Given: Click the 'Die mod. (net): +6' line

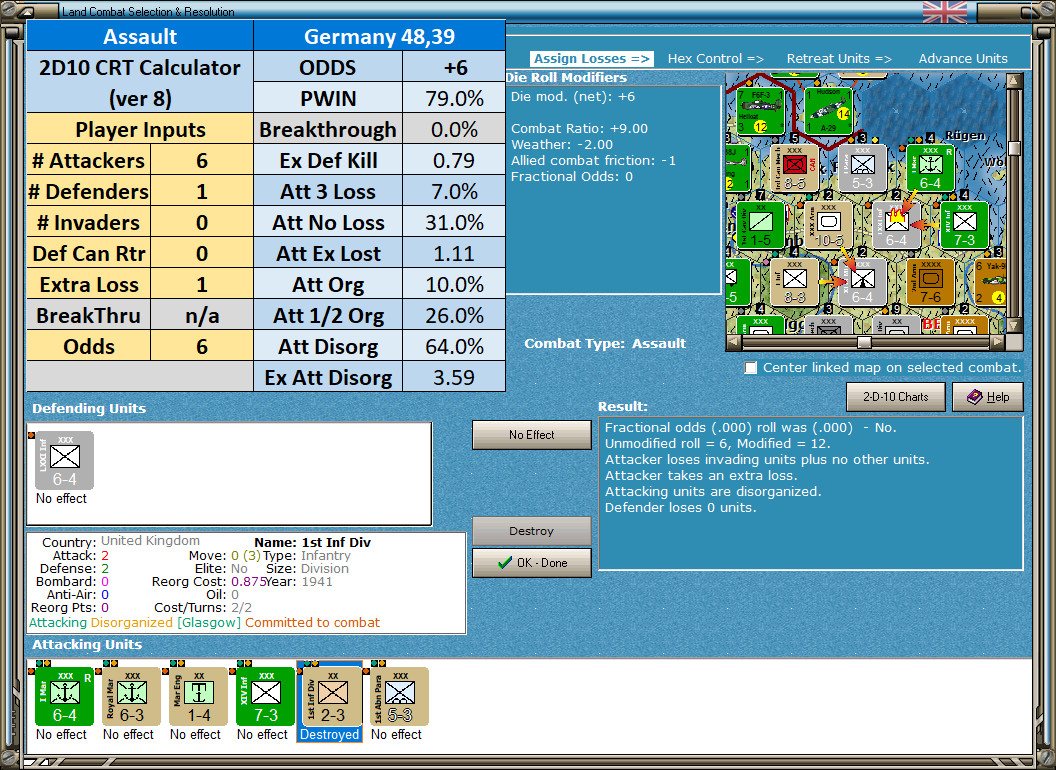Looking at the screenshot, I should coord(572,96).
